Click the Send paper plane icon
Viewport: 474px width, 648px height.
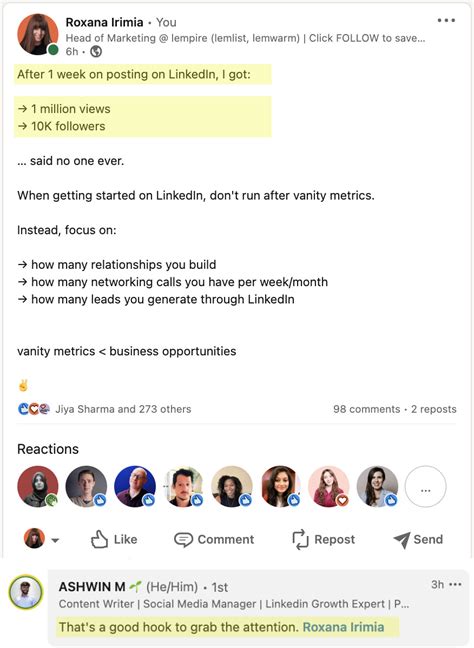pyautogui.click(x=402, y=540)
